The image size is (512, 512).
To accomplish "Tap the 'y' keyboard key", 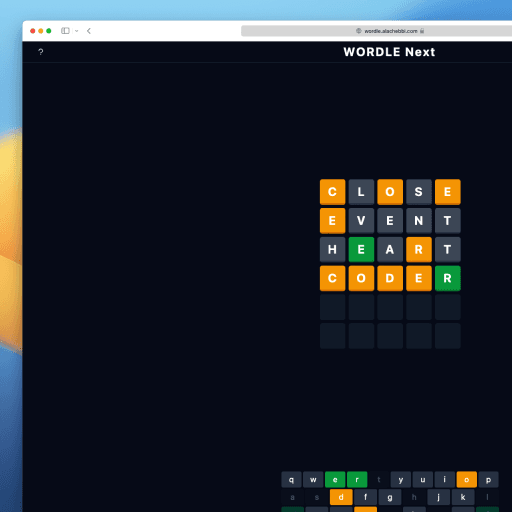I will click(401, 480).
